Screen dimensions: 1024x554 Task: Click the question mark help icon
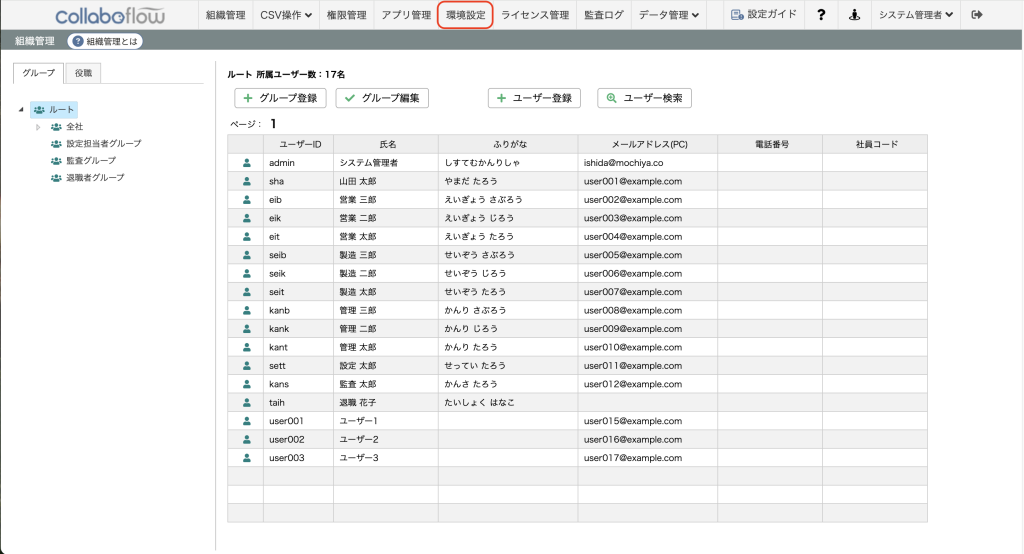[820, 15]
